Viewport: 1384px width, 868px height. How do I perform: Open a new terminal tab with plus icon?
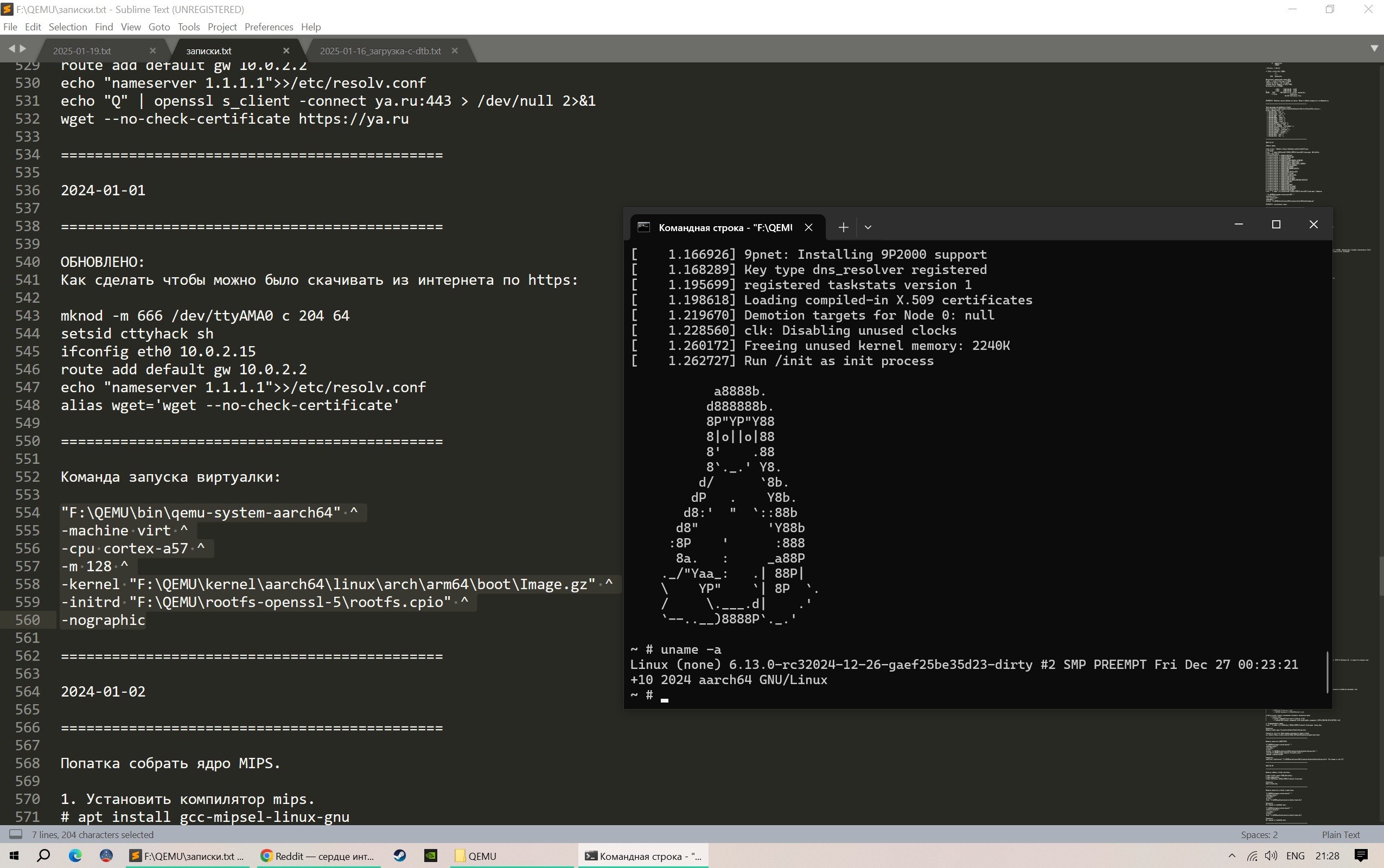click(843, 227)
